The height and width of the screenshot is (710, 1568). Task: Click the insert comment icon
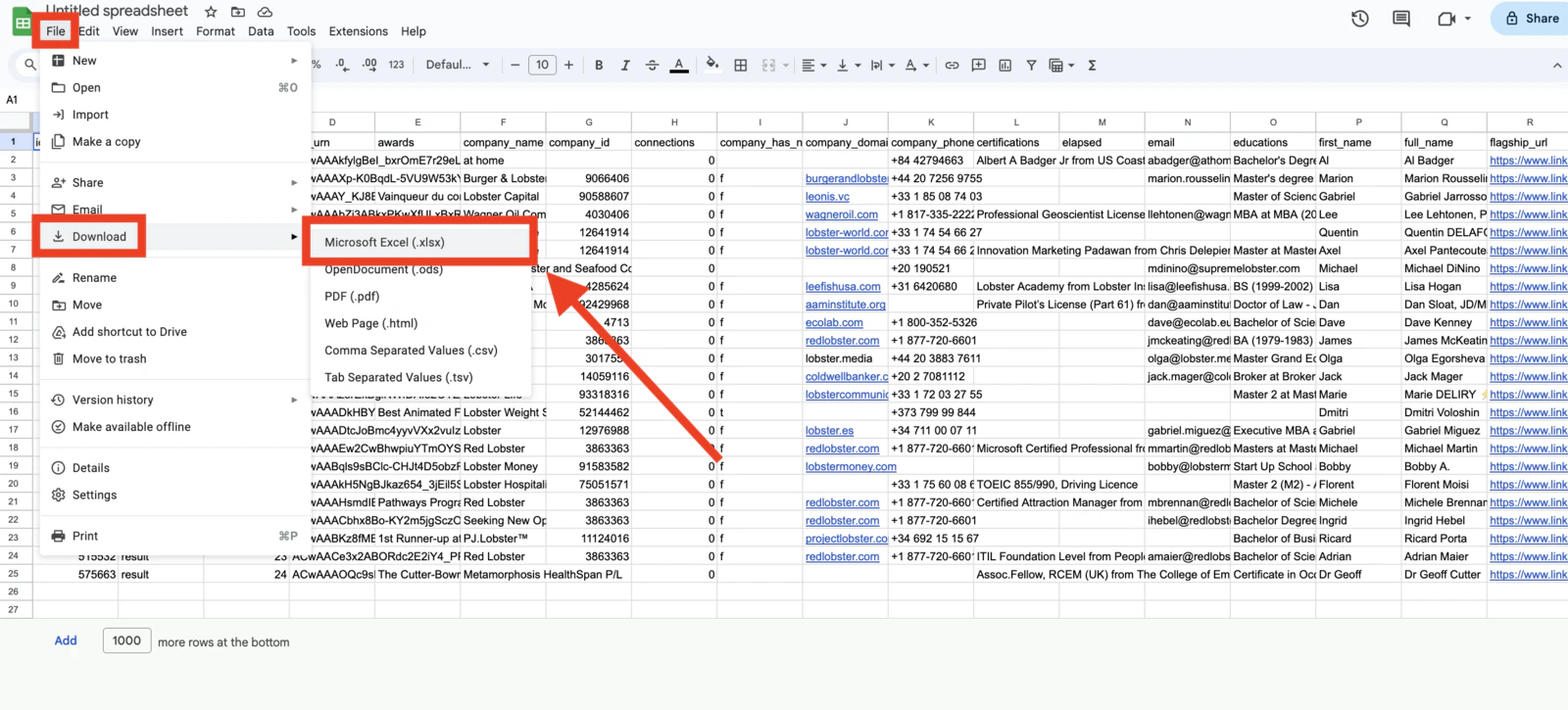978,65
